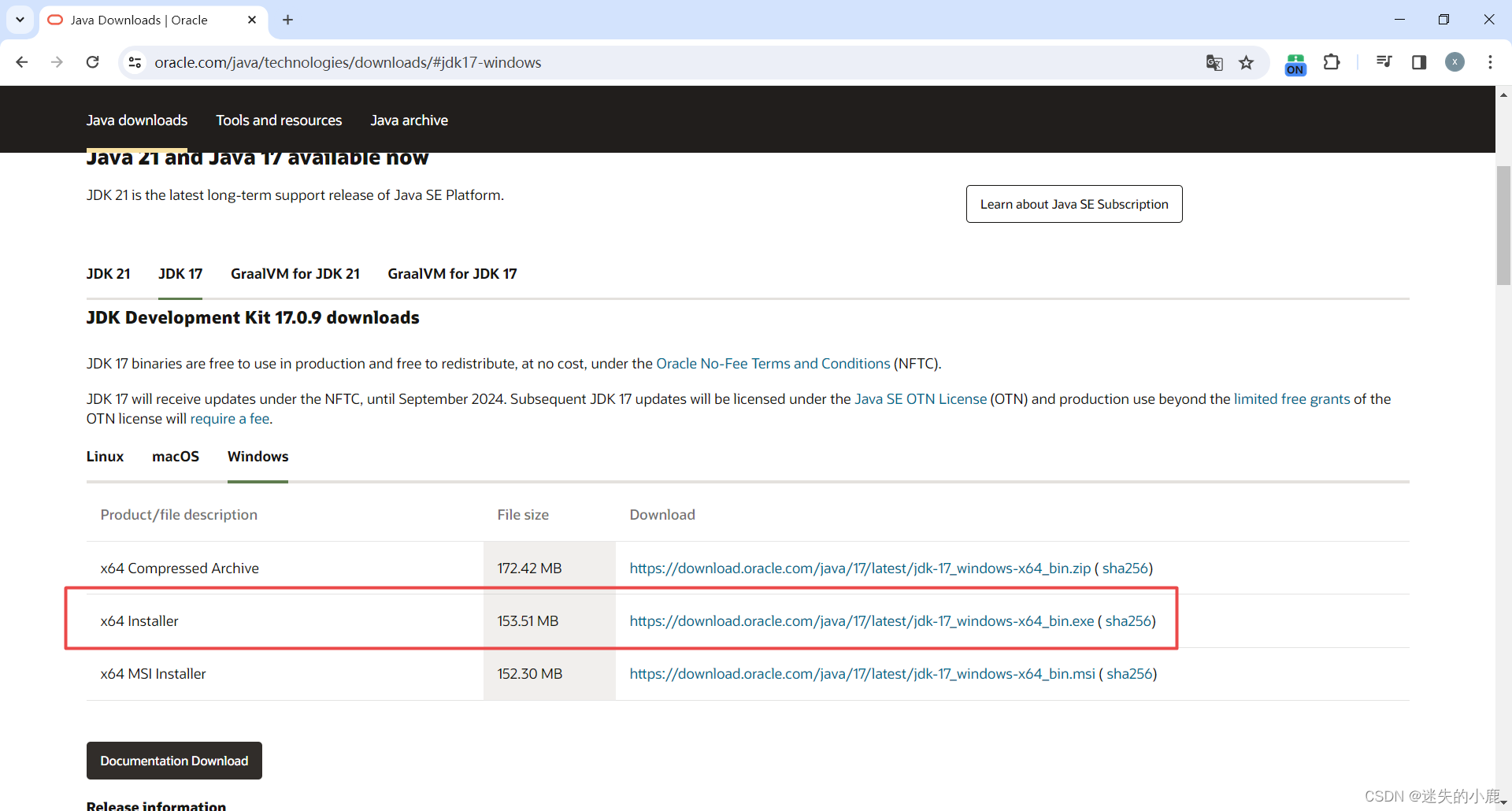
Task: Select the 152.30 MB file size
Action: [529, 674]
